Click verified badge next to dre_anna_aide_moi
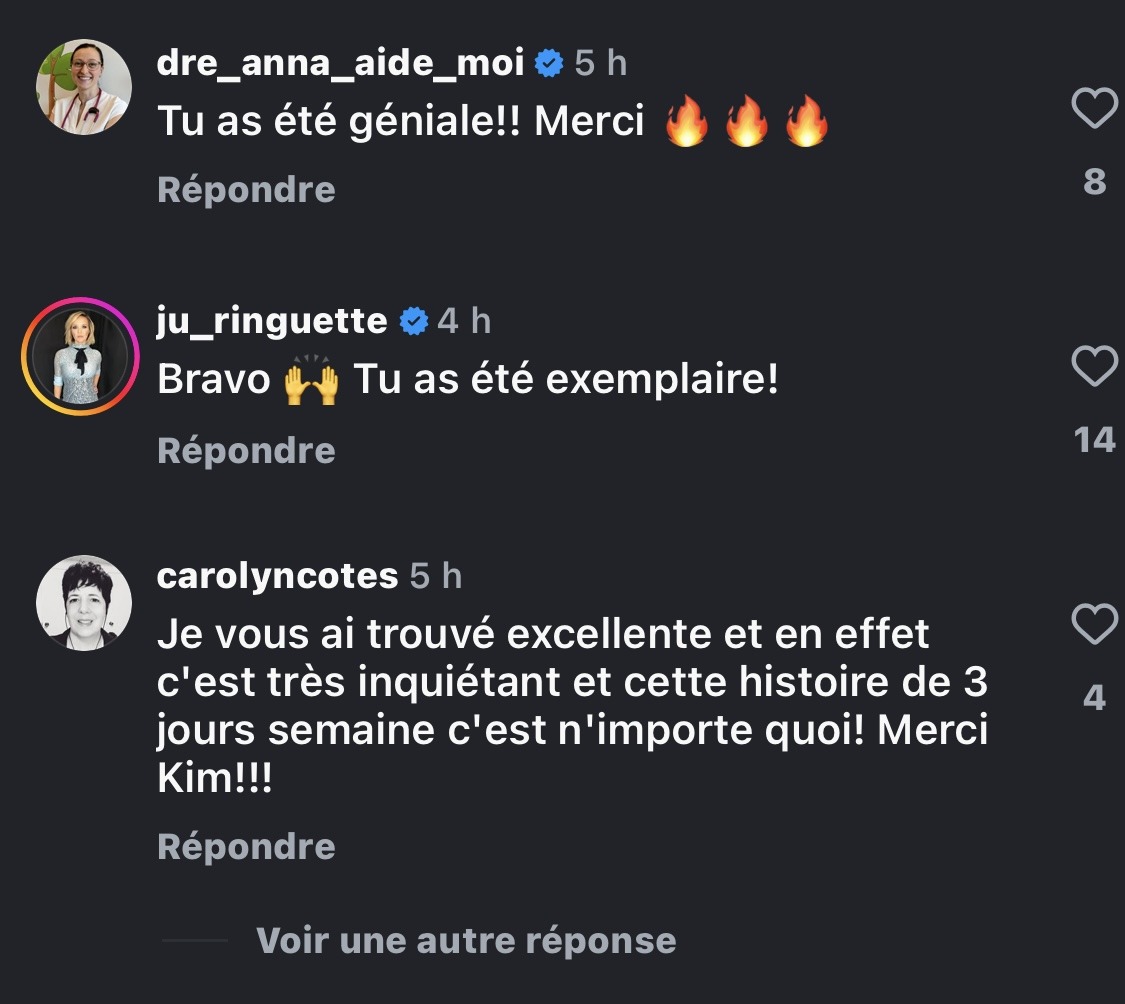The width and height of the screenshot is (1125, 1004). pyautogui.click(x=548, y=64)
